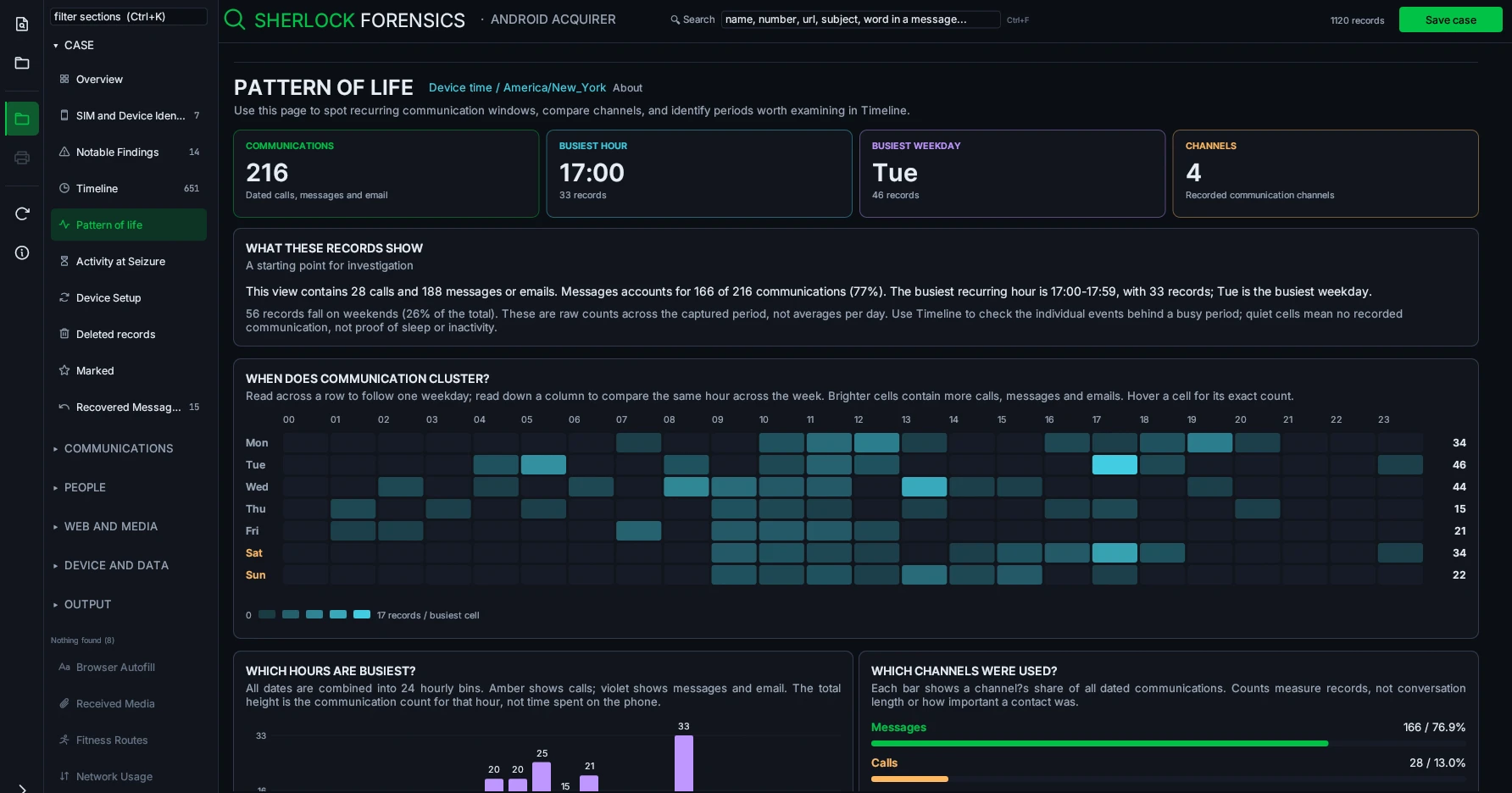Image resolution: width=1512 pixels, height=793 pixels.
Task: Focus the top search input field
Action: 860,19
